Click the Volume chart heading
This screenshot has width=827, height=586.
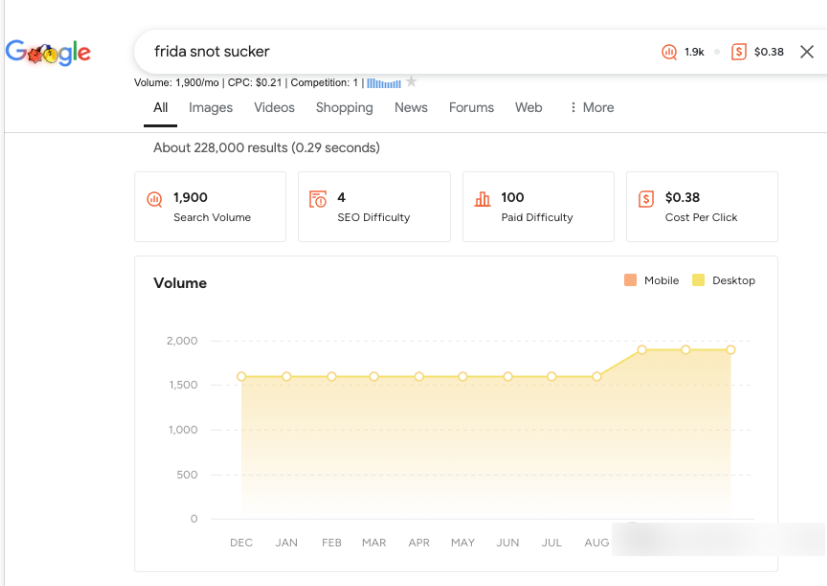pos(180,283)
